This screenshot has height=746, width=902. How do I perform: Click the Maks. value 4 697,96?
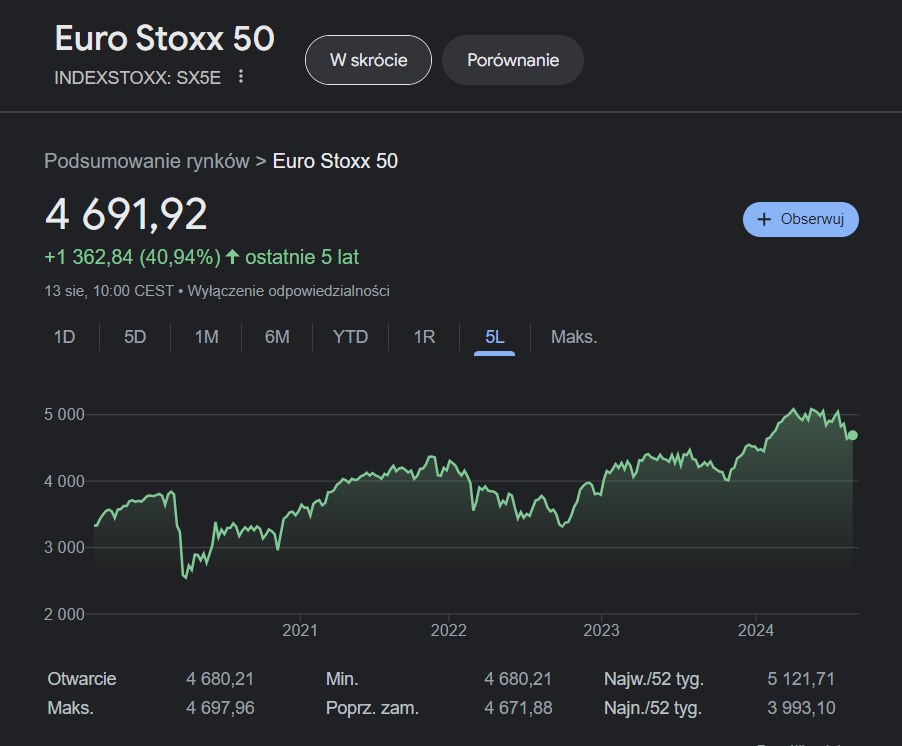coord(220,708)
